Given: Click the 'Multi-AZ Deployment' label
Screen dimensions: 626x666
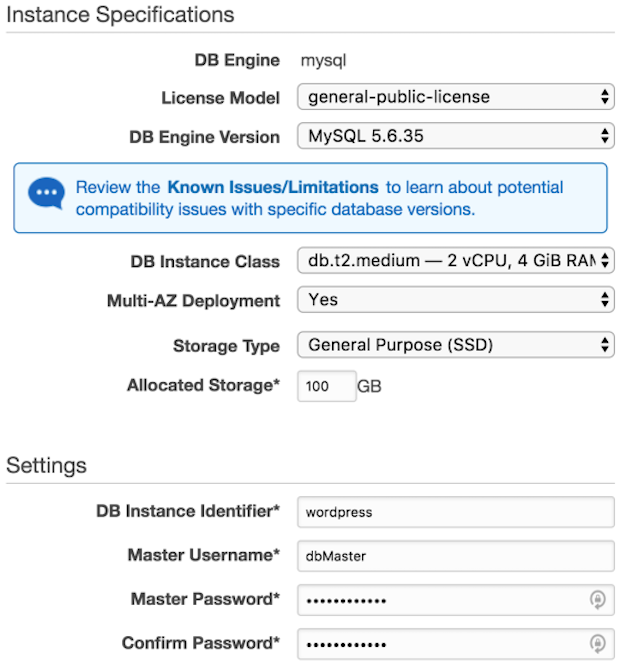Looking at the screenshot, I should [x=193, y=301].
